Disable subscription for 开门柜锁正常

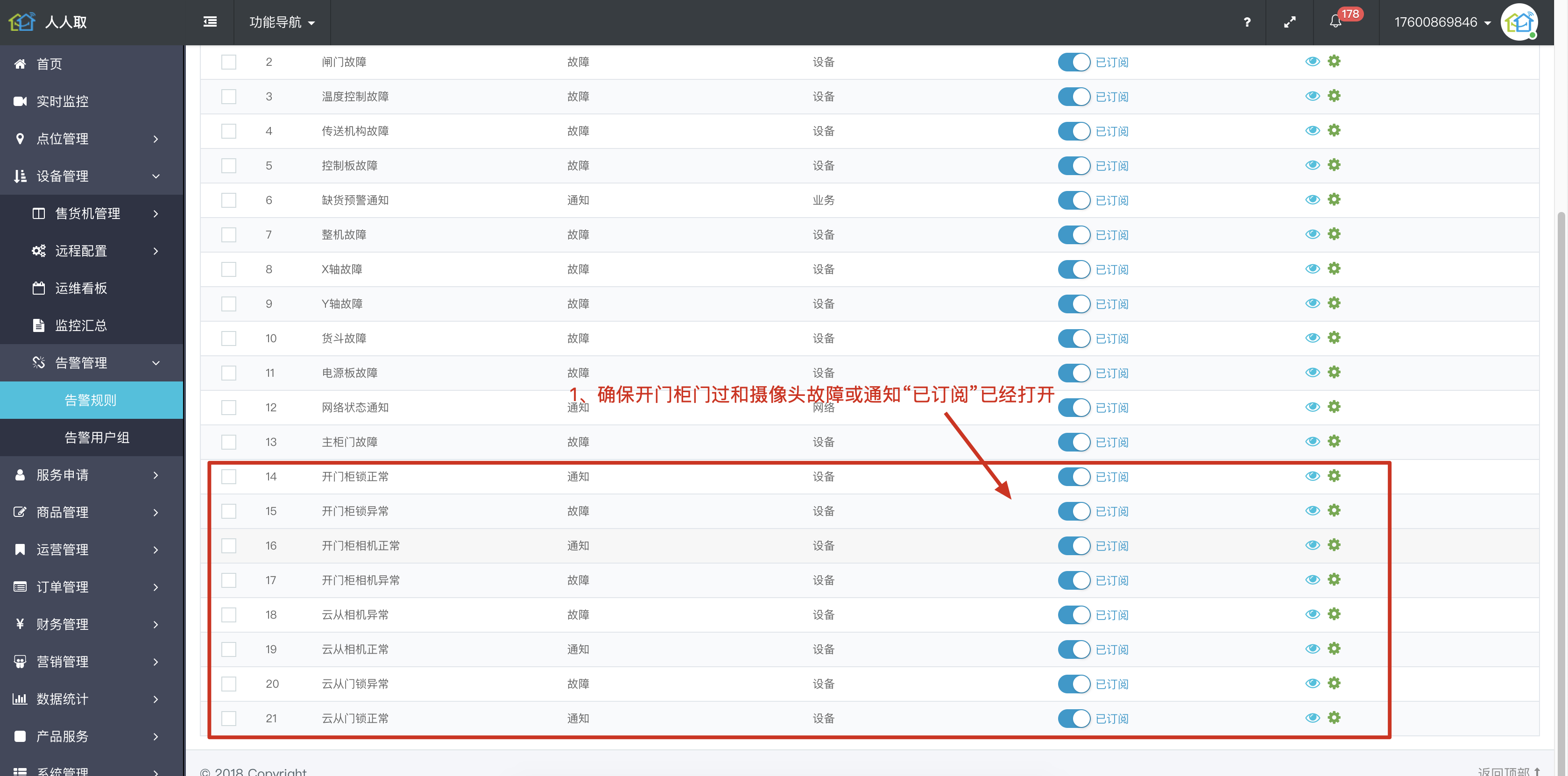(1074, 477)
